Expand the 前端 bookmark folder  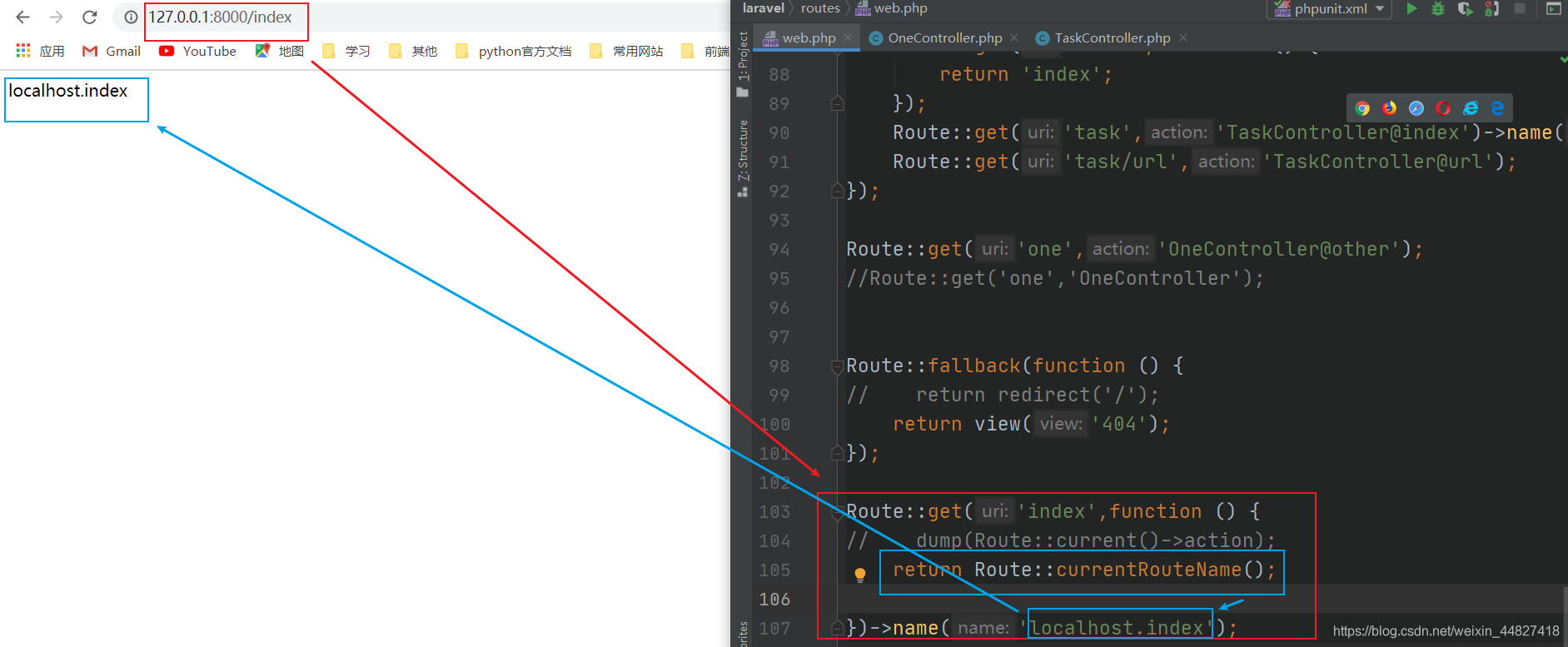coord(705,51)
